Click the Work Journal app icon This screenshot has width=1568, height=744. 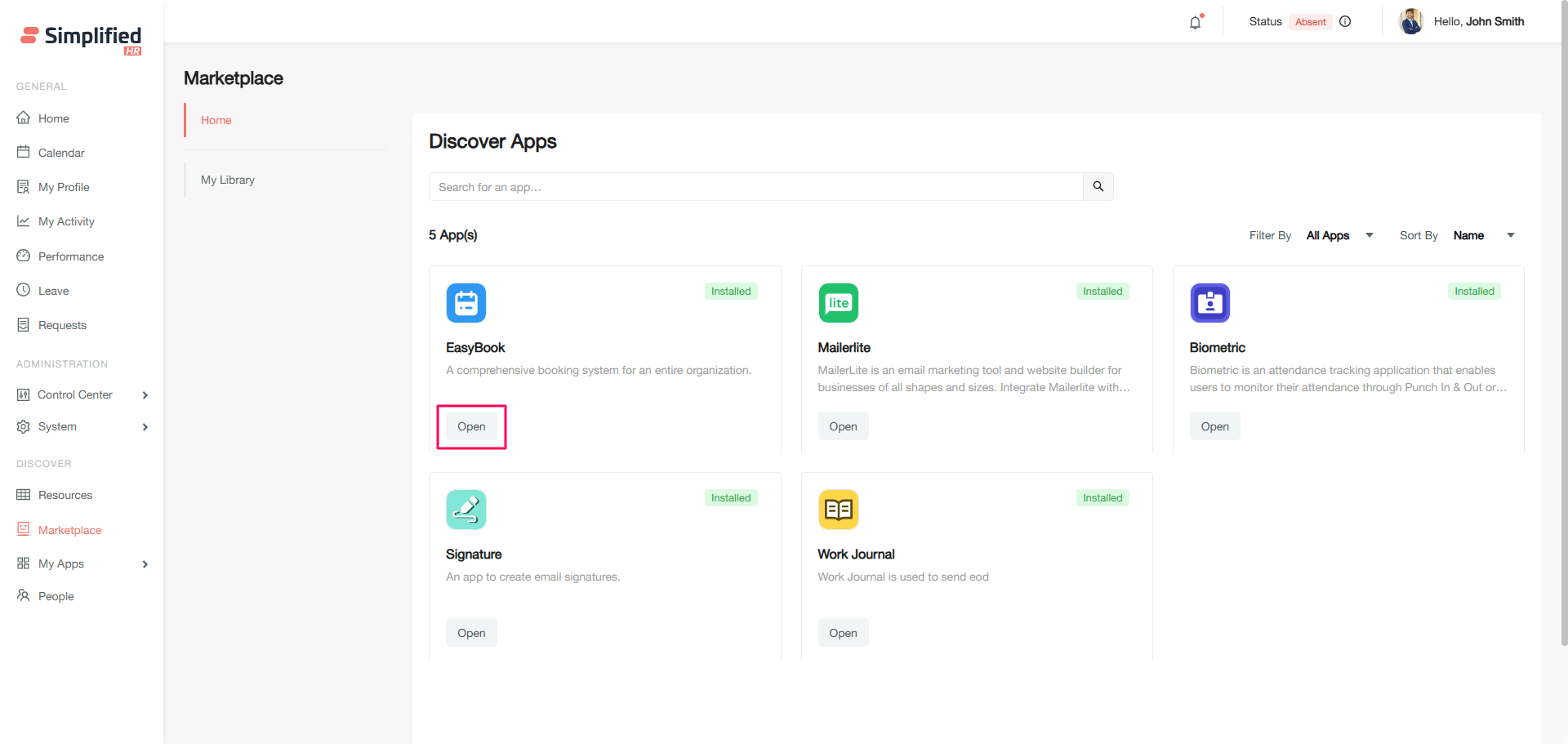pyautogui.click(x=838, y=510)
